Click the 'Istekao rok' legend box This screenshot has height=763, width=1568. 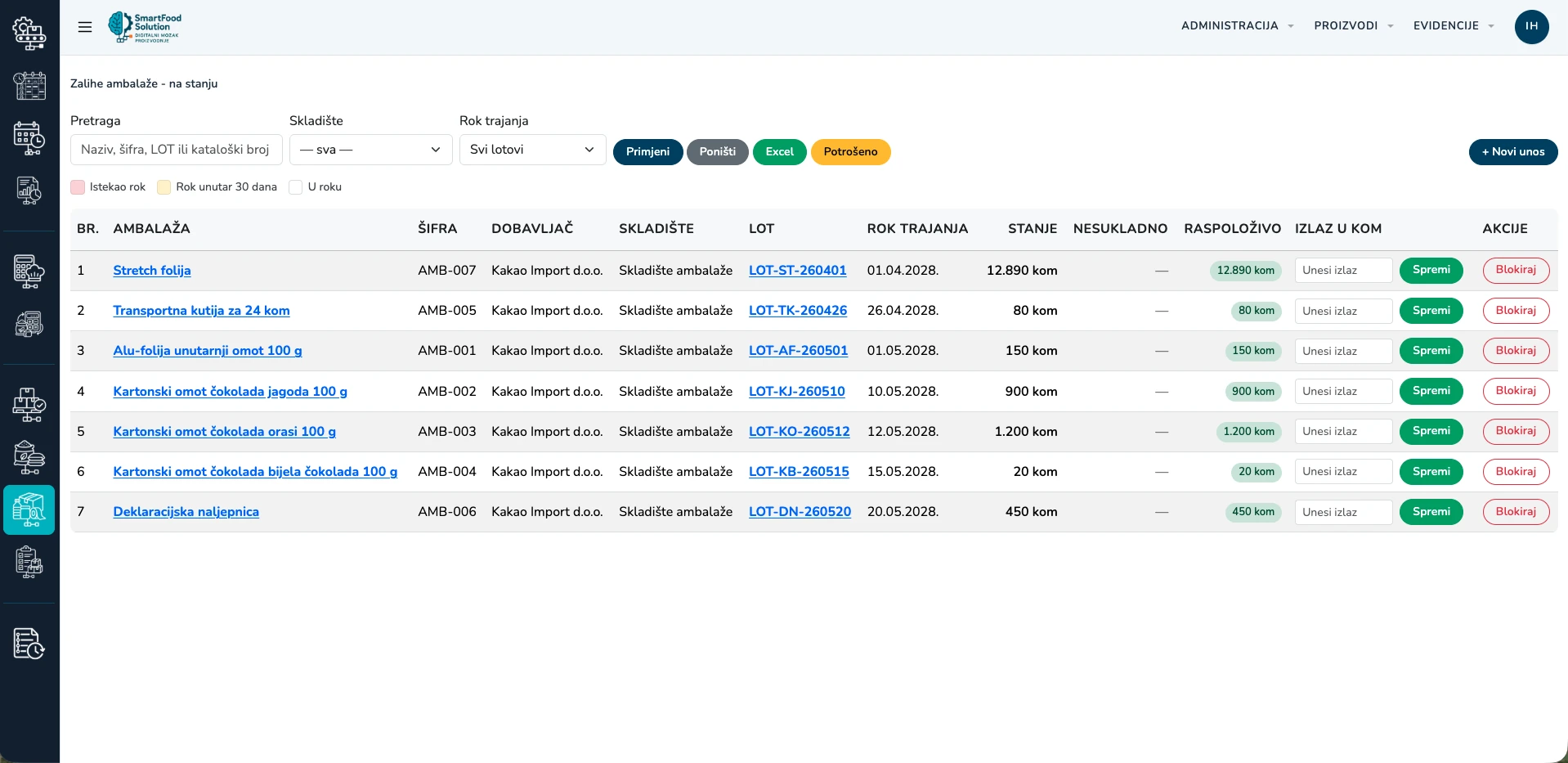coord(78,187)
